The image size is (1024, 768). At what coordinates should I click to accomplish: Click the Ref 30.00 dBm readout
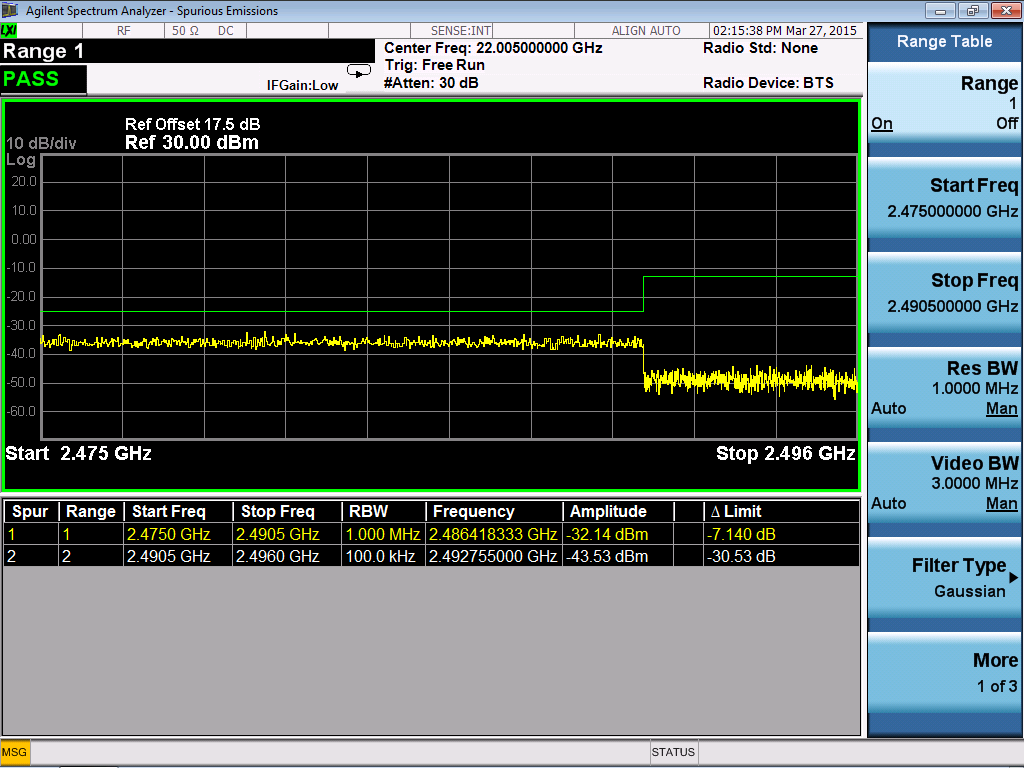192,142
